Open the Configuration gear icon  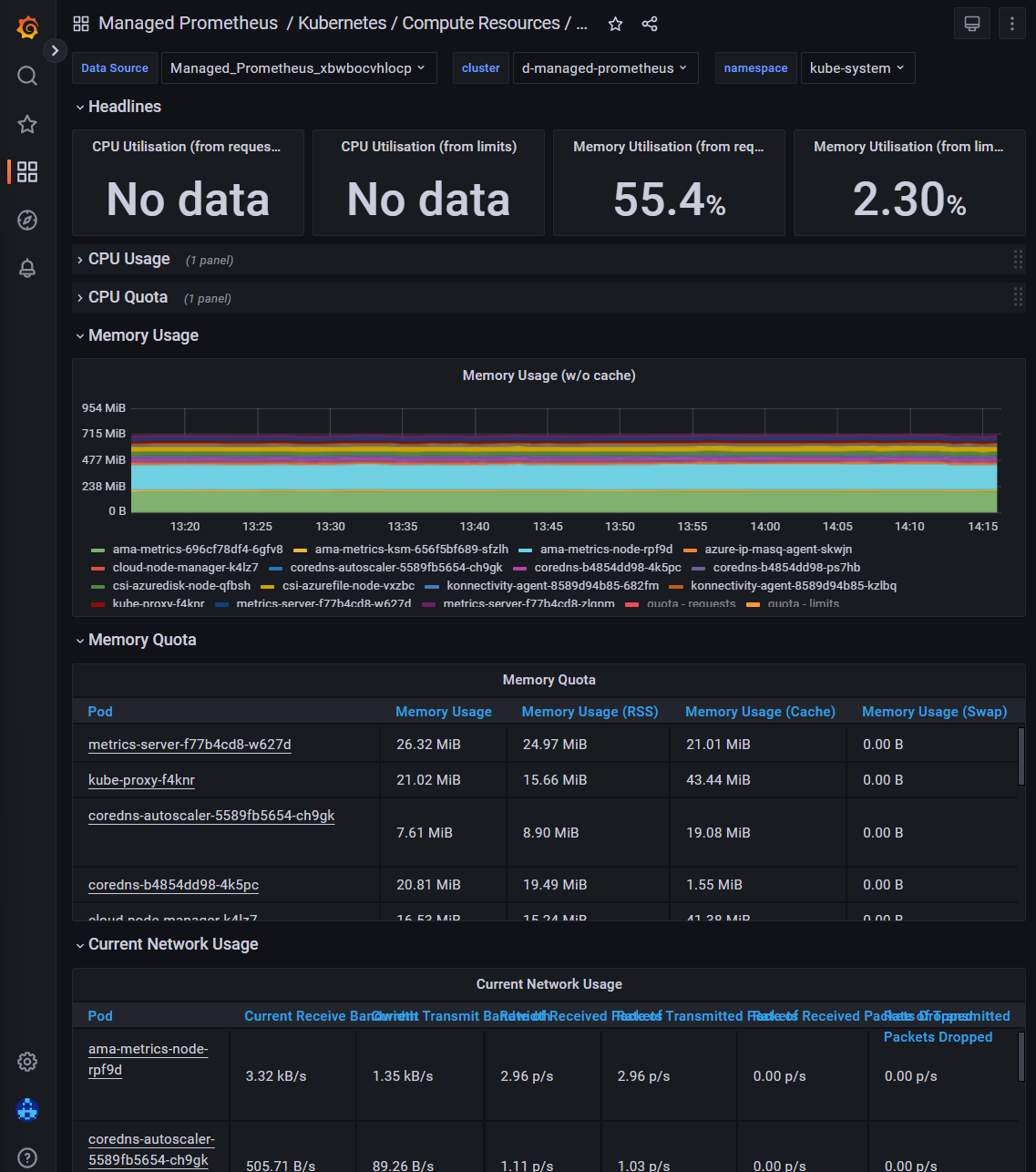pos(27,1062)
